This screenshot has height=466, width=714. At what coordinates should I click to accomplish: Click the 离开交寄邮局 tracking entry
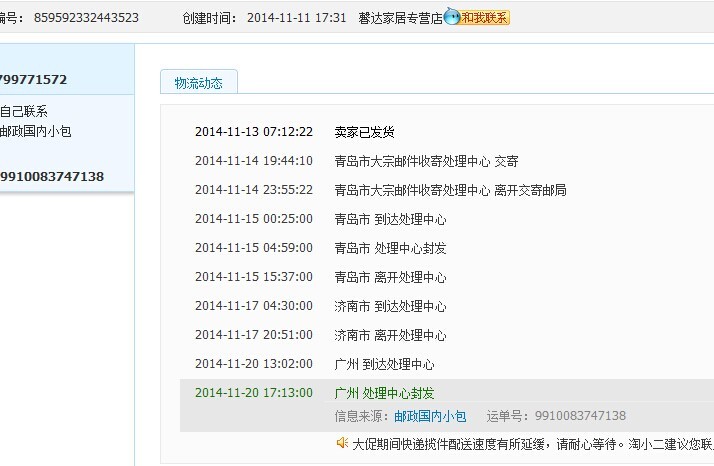(450, 190)
